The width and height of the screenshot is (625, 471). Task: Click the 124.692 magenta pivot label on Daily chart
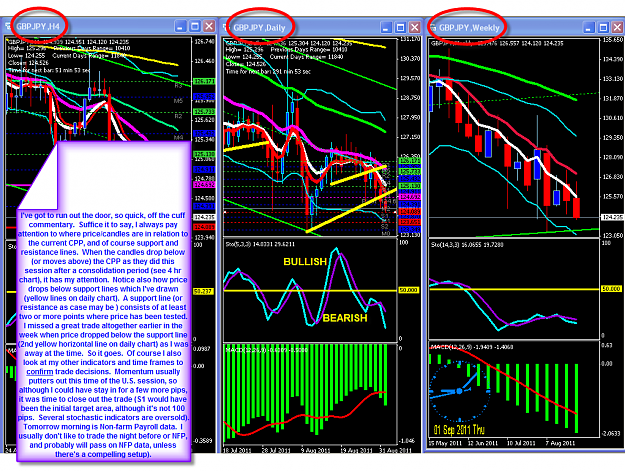pyautogui.click(x=408, y=197)
